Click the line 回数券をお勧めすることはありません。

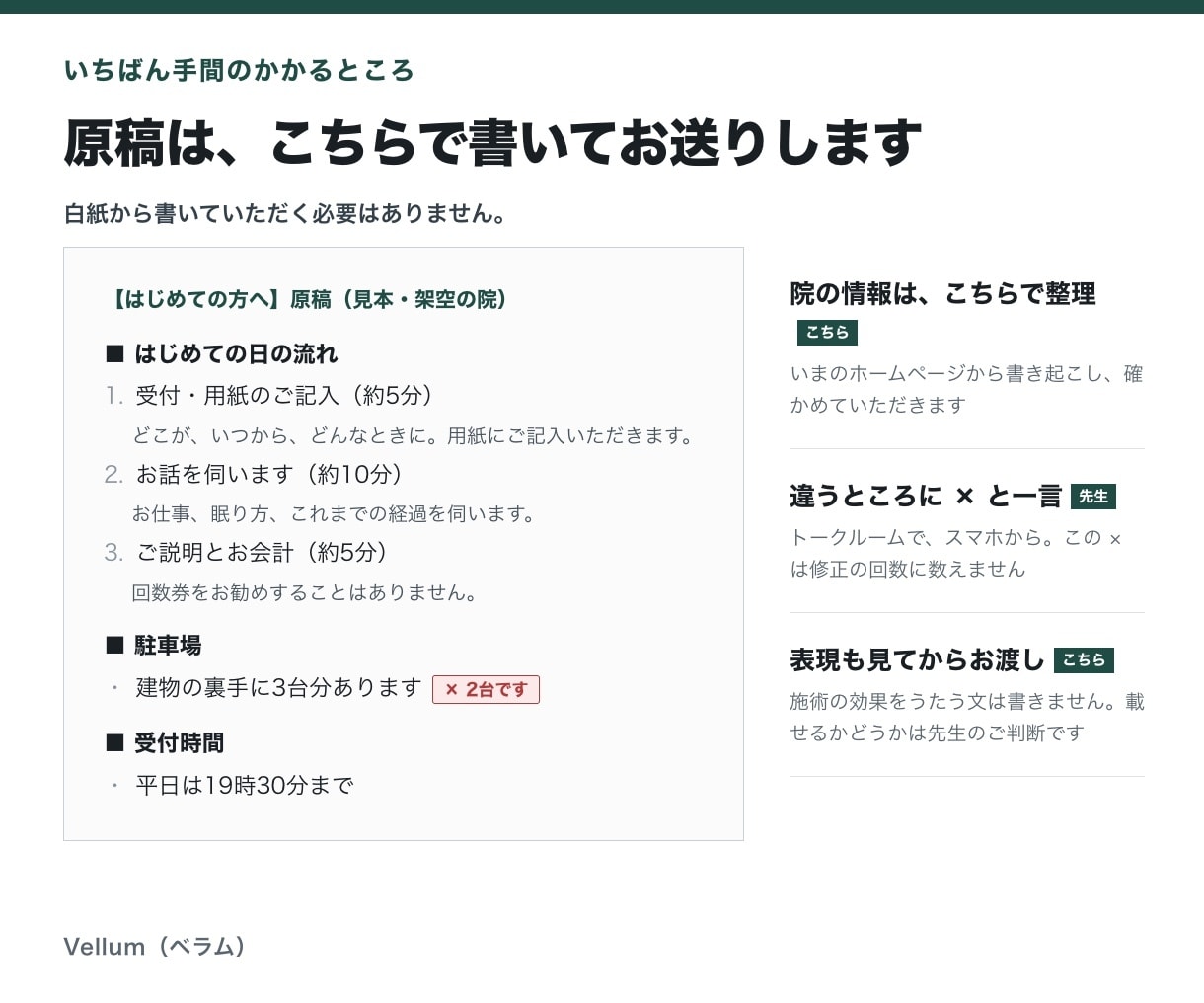[x=306, y=593]
